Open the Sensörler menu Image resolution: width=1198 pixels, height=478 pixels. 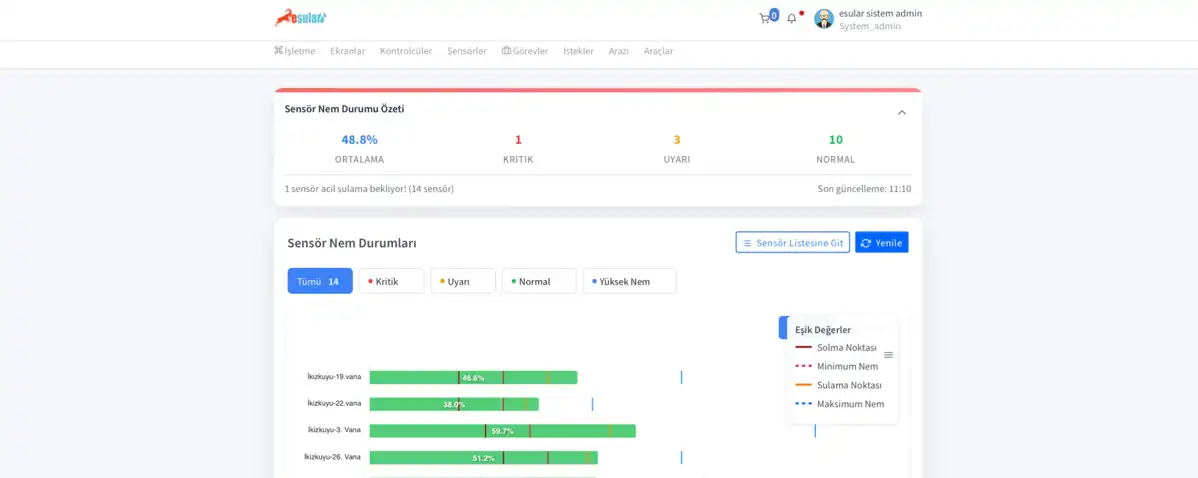point(467,51)
